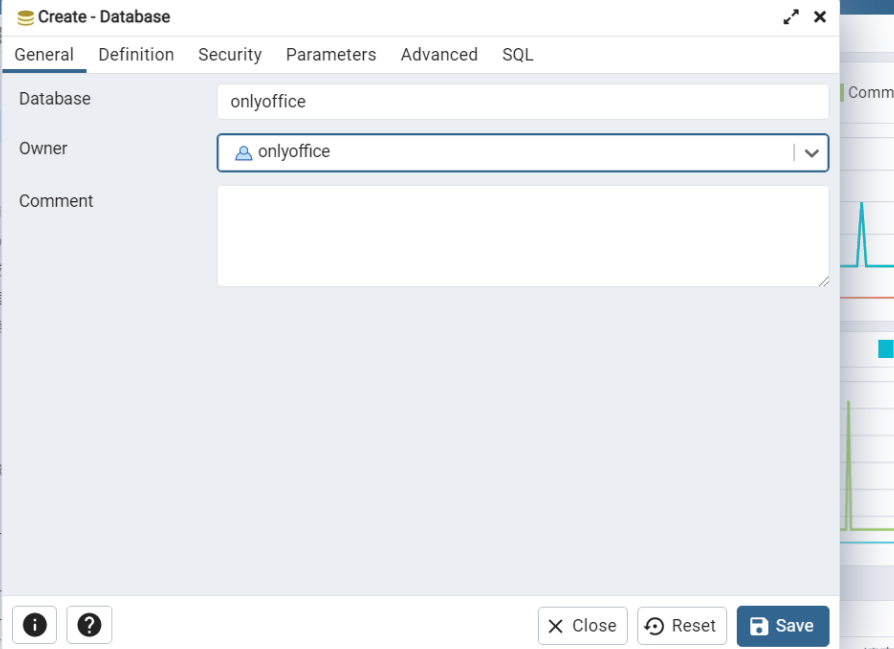This screenshot has height=649, width=894.
Task: Close the Create - Database dialog with the X icon
Action: [x=820, y=17]
